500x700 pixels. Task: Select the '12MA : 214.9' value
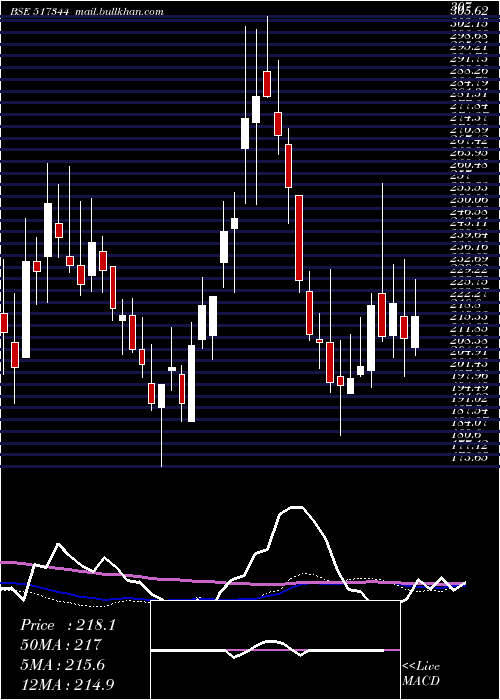(x=67, y=684)
